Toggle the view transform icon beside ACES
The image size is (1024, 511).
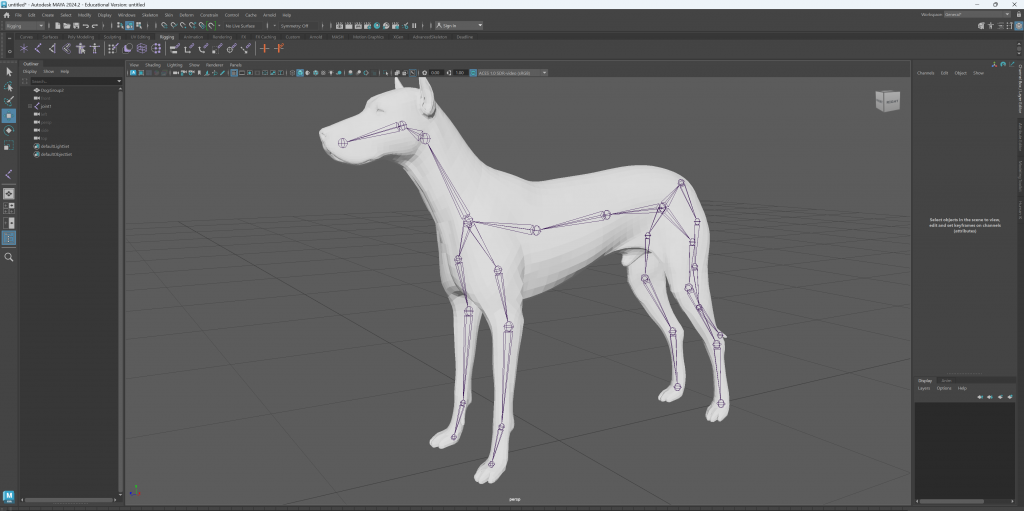click(473, 73)
